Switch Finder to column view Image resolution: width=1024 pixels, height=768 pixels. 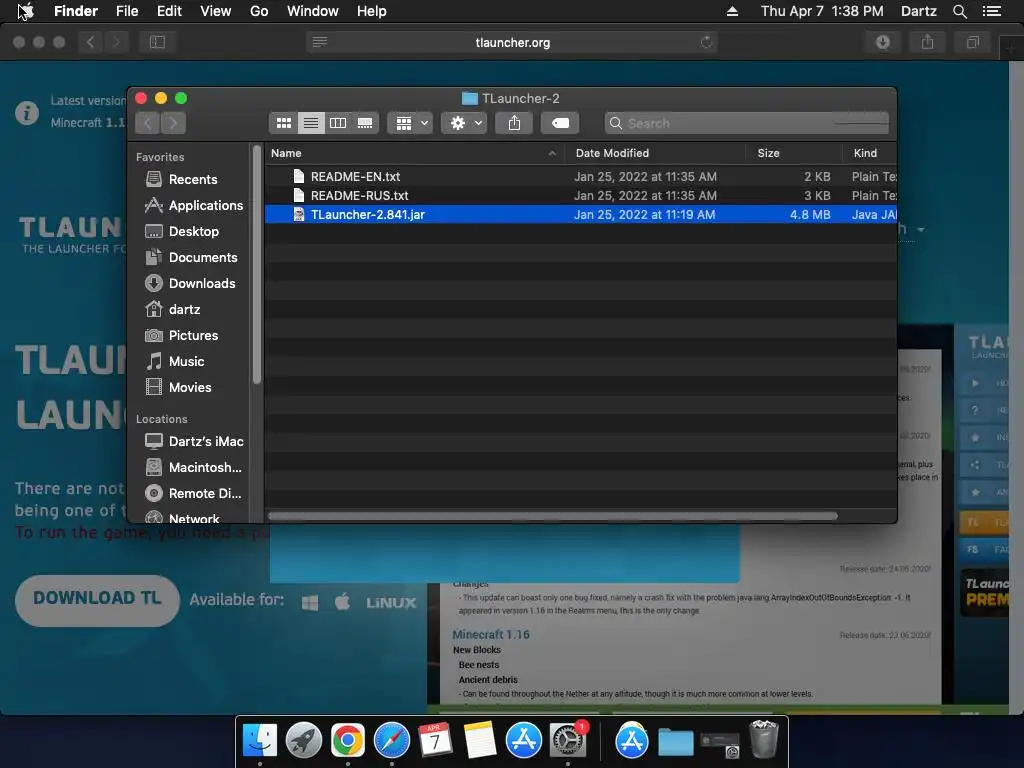click(338, 123)
